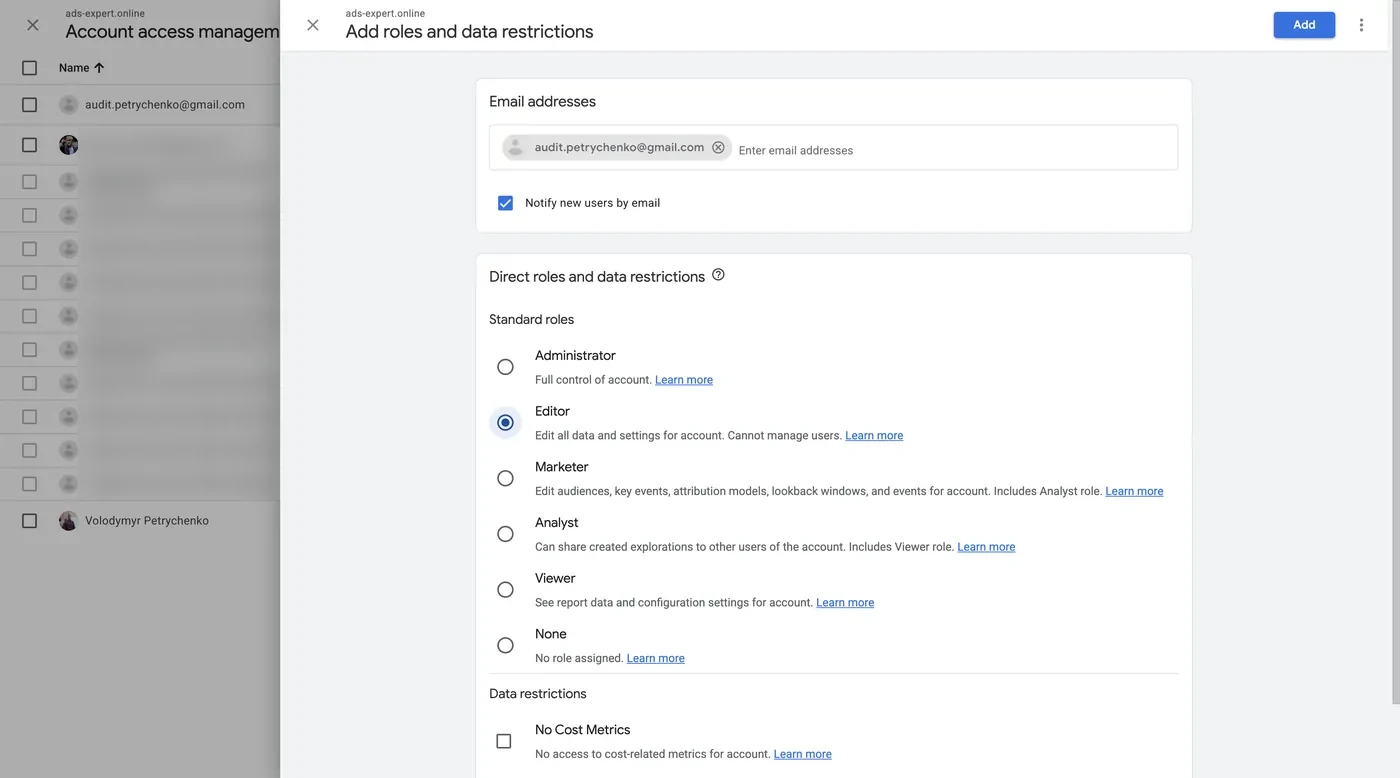1400x778 pixels.
Task: Enable the No Cost Metrics restriction
Action: 504,741
